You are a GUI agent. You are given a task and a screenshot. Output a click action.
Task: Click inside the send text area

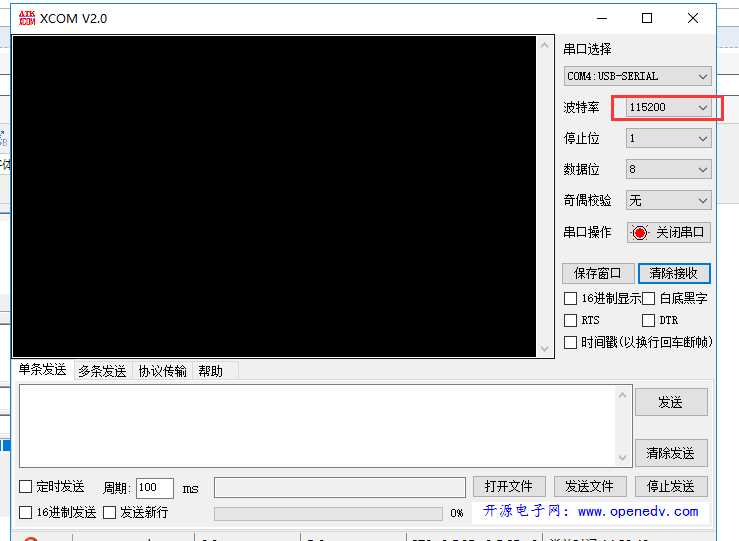(x=318, y=426)
